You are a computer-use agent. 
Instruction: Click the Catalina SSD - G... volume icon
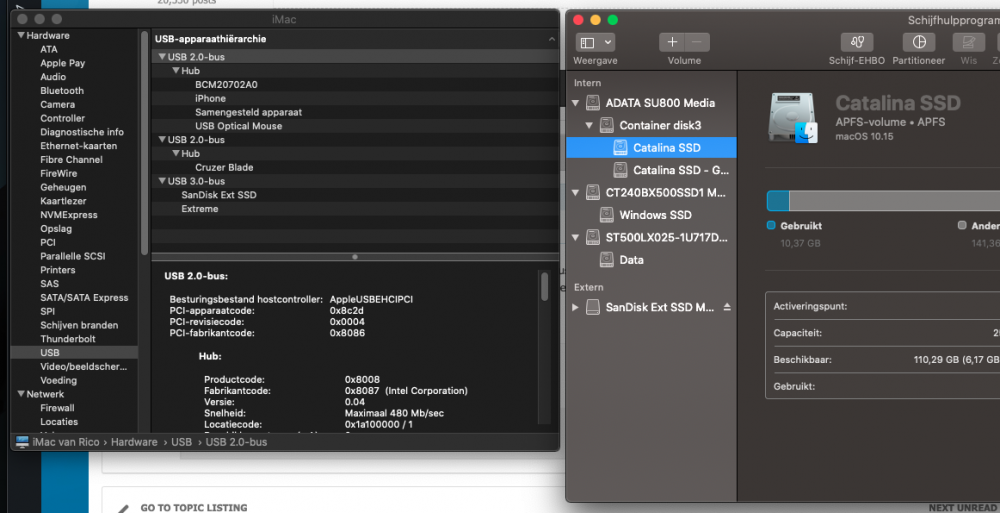[x=620, y=170]
